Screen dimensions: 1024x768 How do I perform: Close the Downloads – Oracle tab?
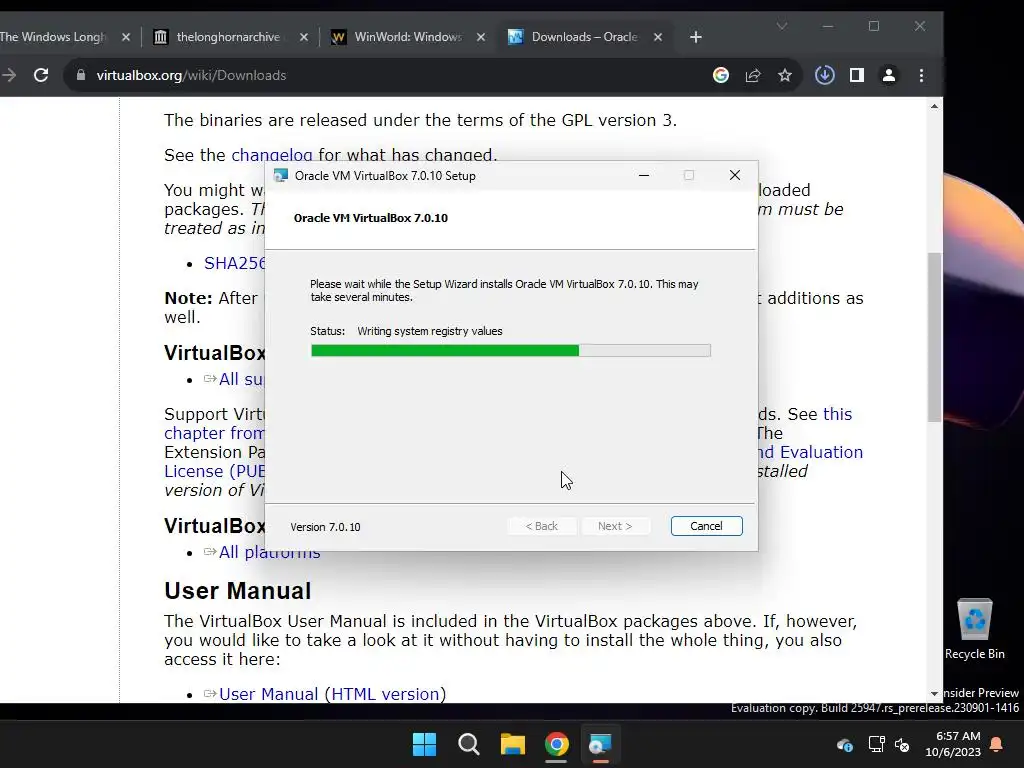[658, 37]
